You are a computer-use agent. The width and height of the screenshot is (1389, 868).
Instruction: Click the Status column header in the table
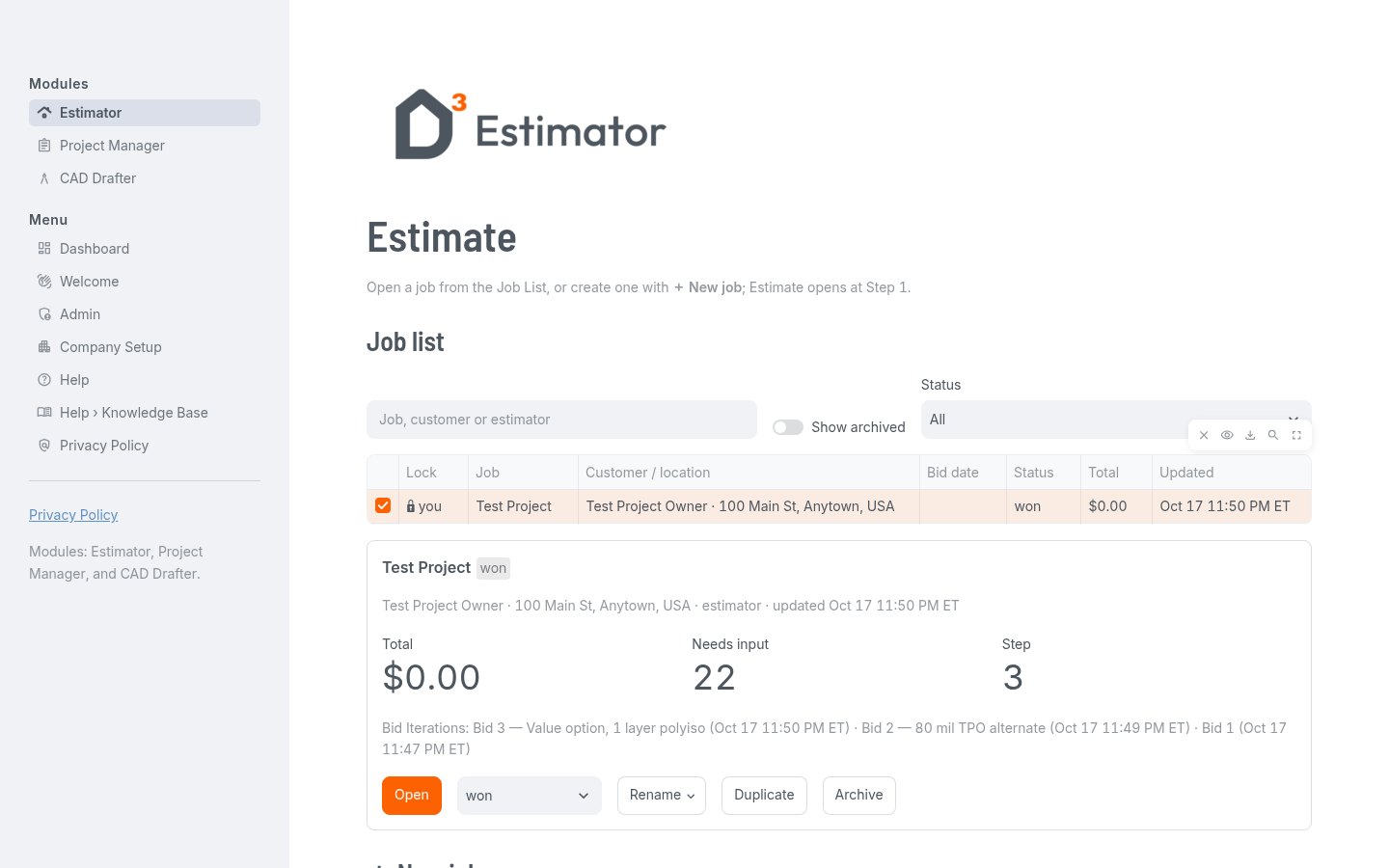pos(1043,473)
